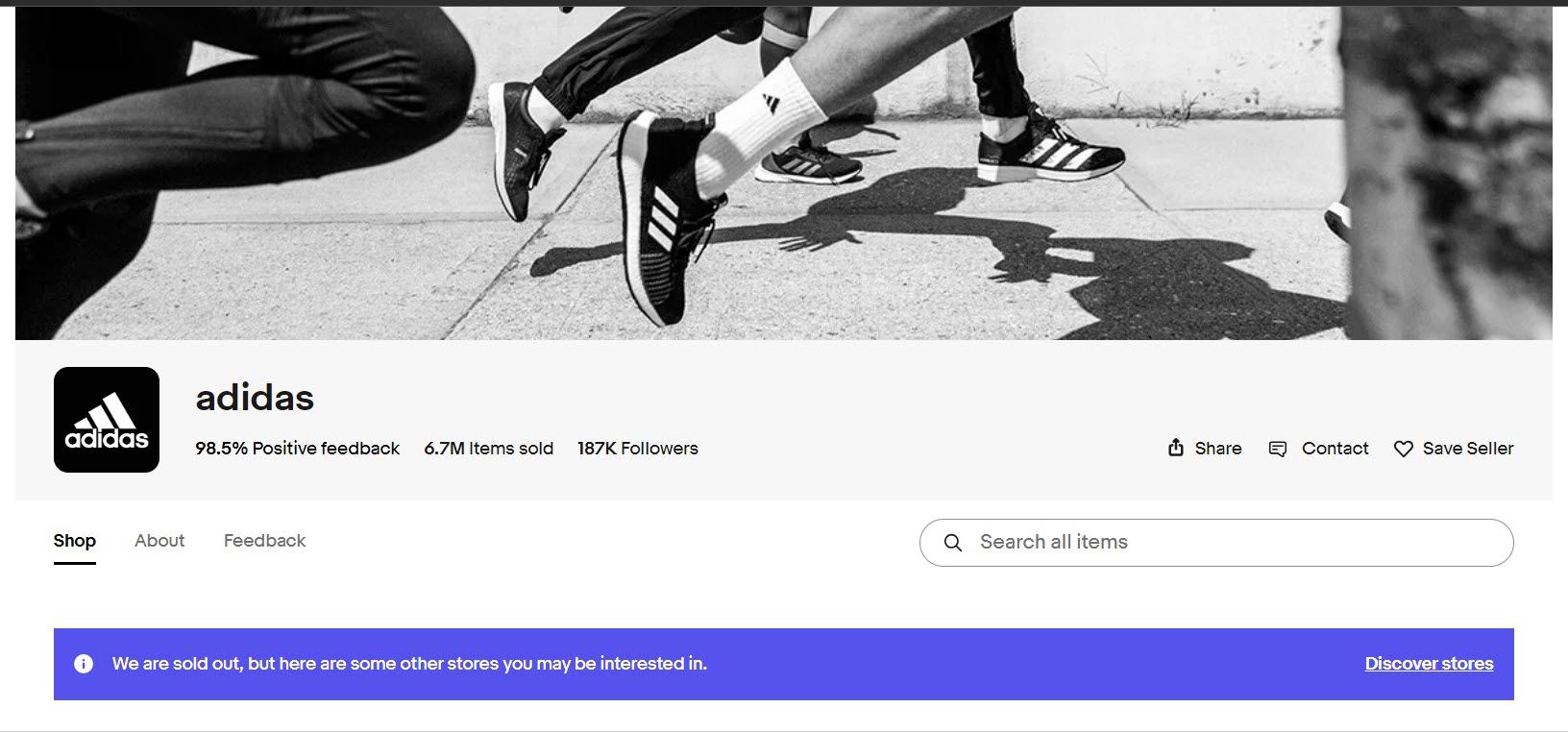Focus the Search all items field

click(x=1230, y=543)
